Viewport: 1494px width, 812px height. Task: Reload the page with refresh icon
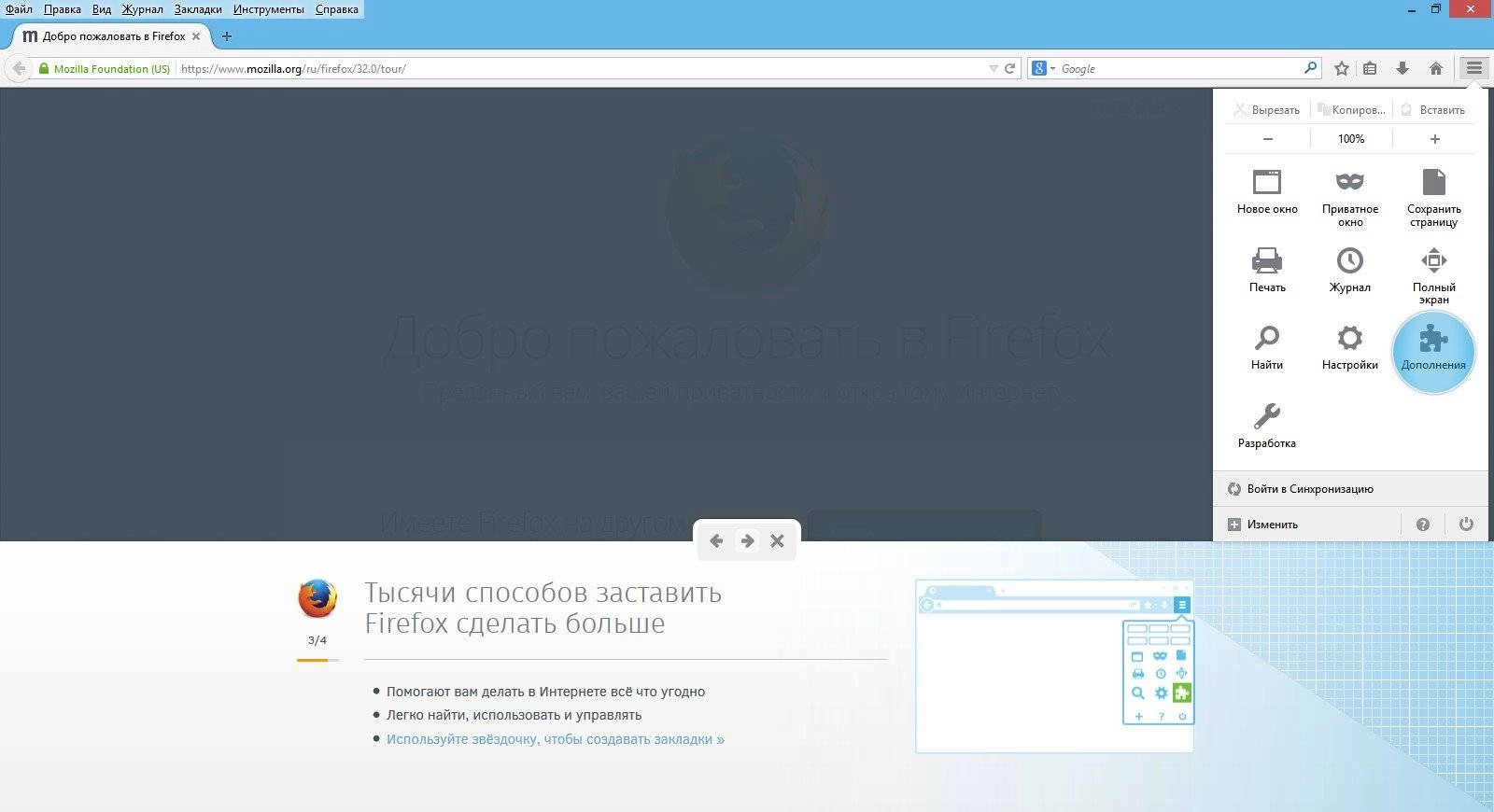(x=1009, y=68)
